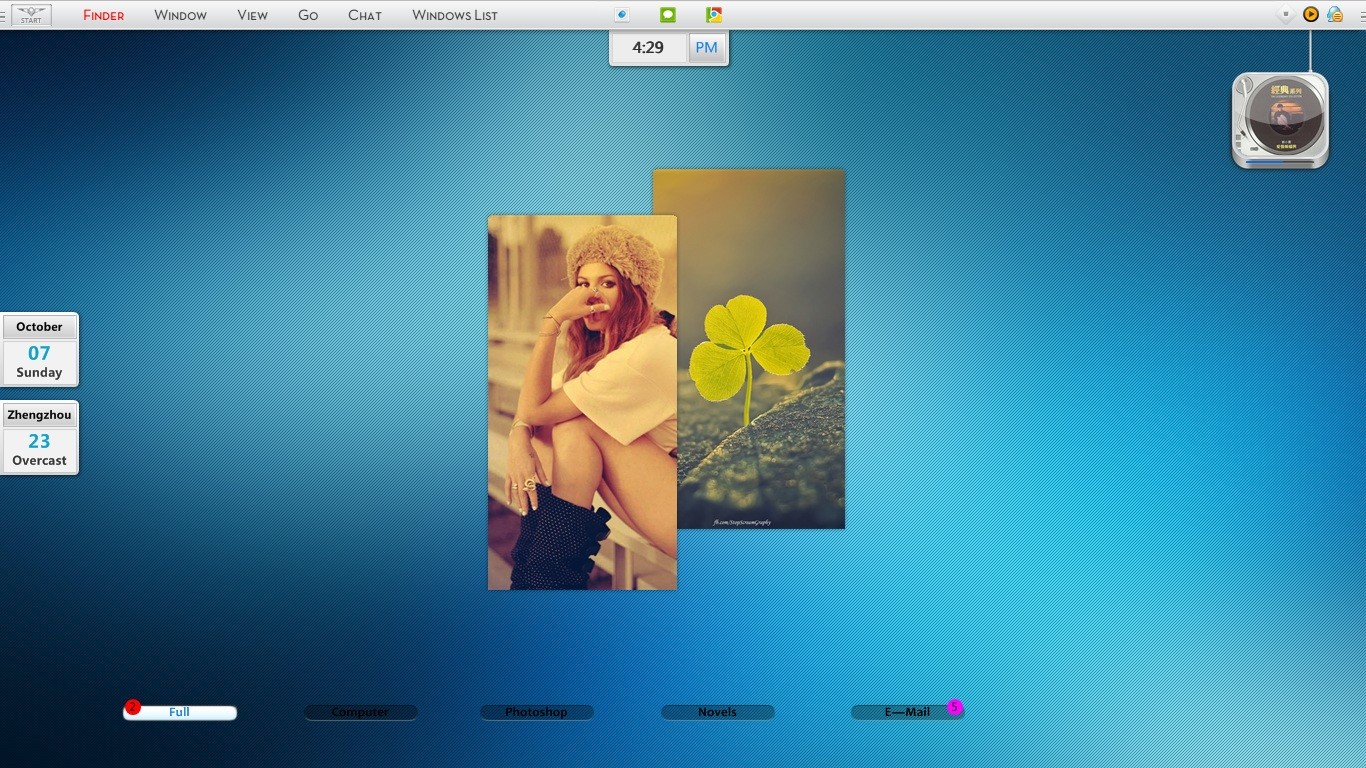Click the turntable music player widget
1366x768 pixels.
click(1280, 120)
